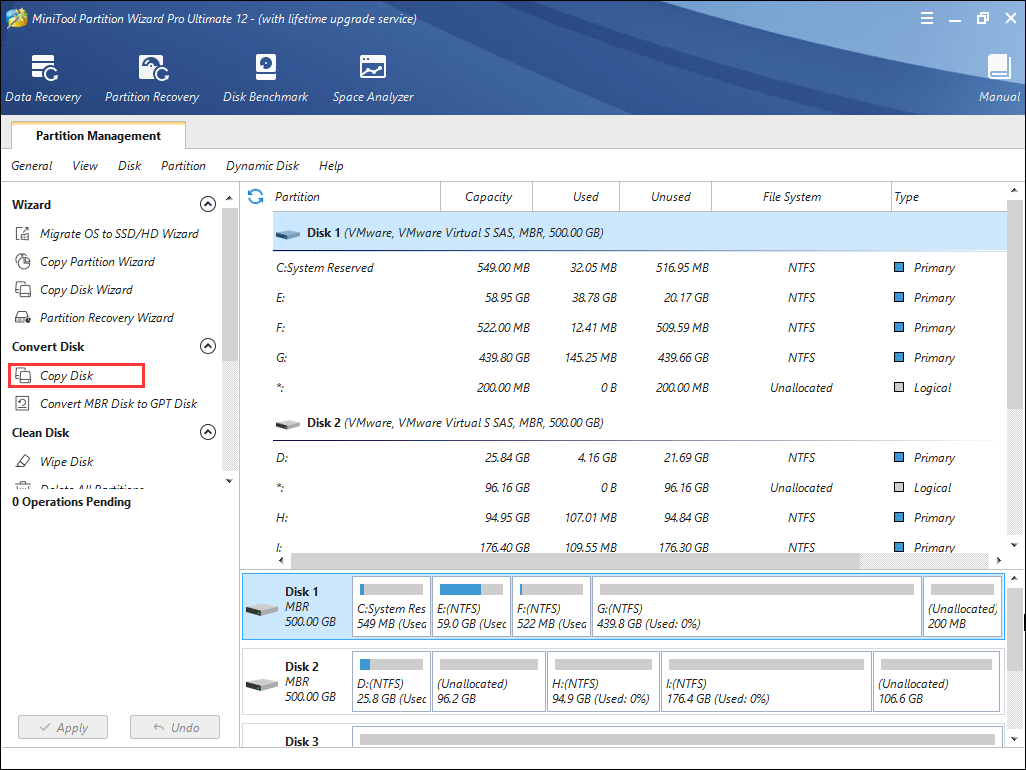Open the Dynamic Disk menu

point(262,166)
